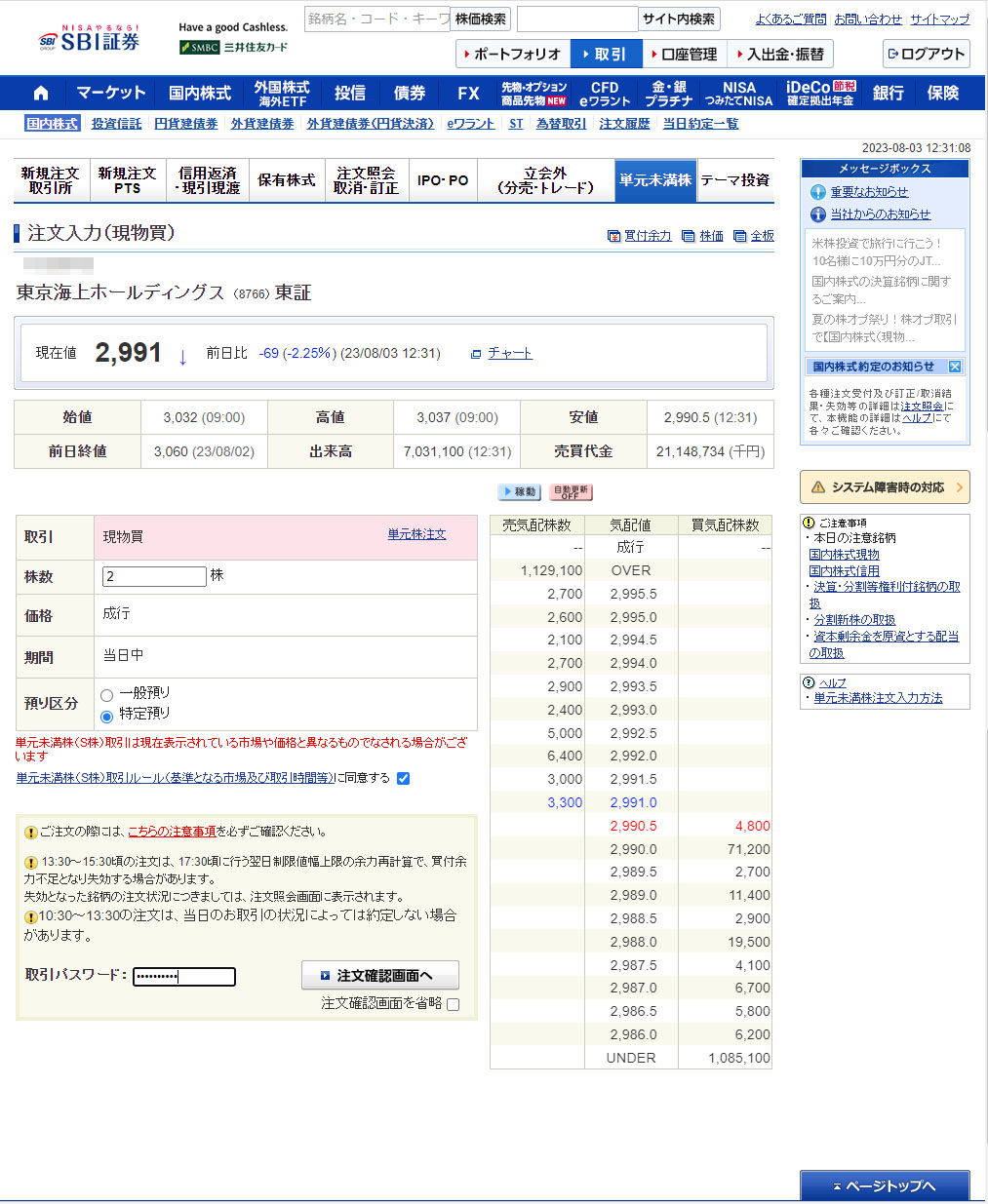Select the 特定預り radio button
The width and height of the screenshot is (988, 1204).
[107, 717]
